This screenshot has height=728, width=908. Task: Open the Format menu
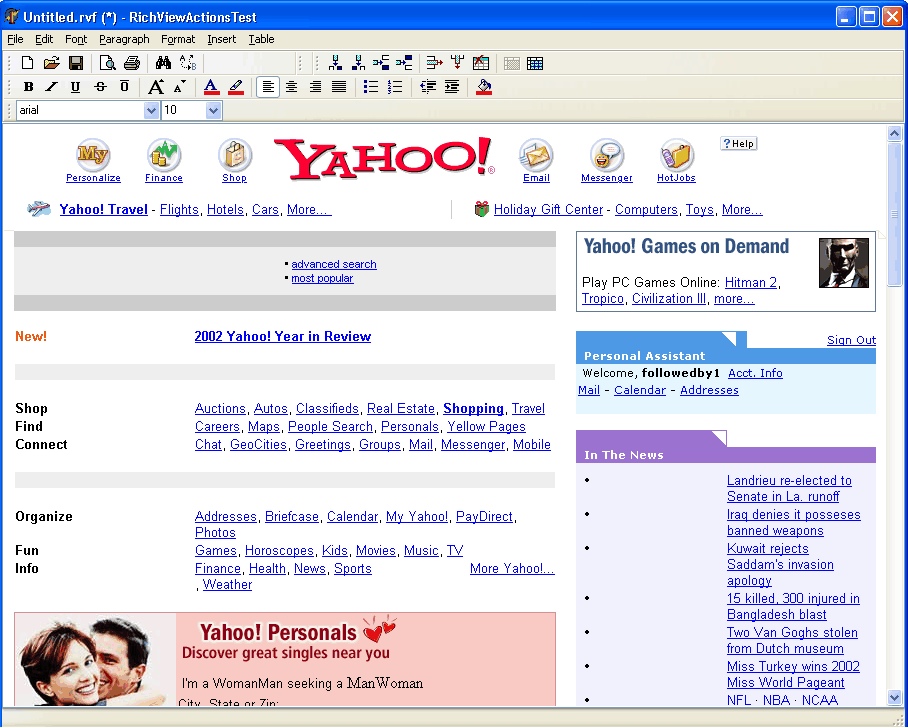point(178,39)
